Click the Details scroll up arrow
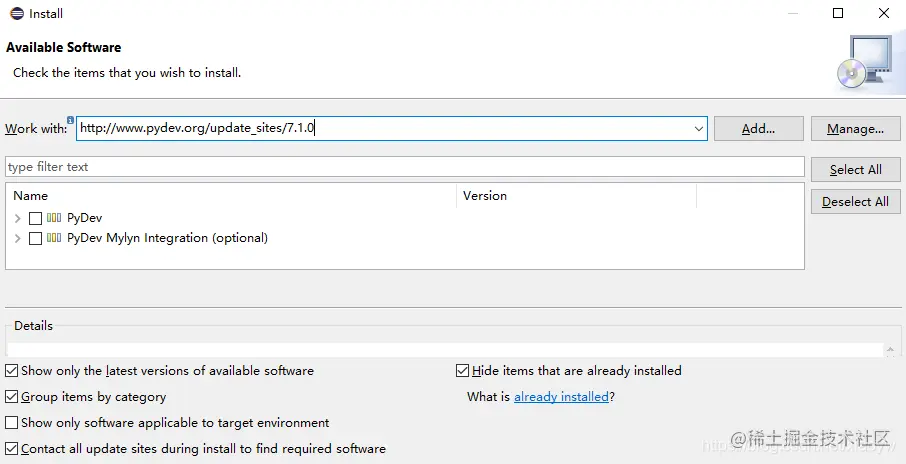Image resolution: width=906 pixels, height=464 pixels. 890,349
